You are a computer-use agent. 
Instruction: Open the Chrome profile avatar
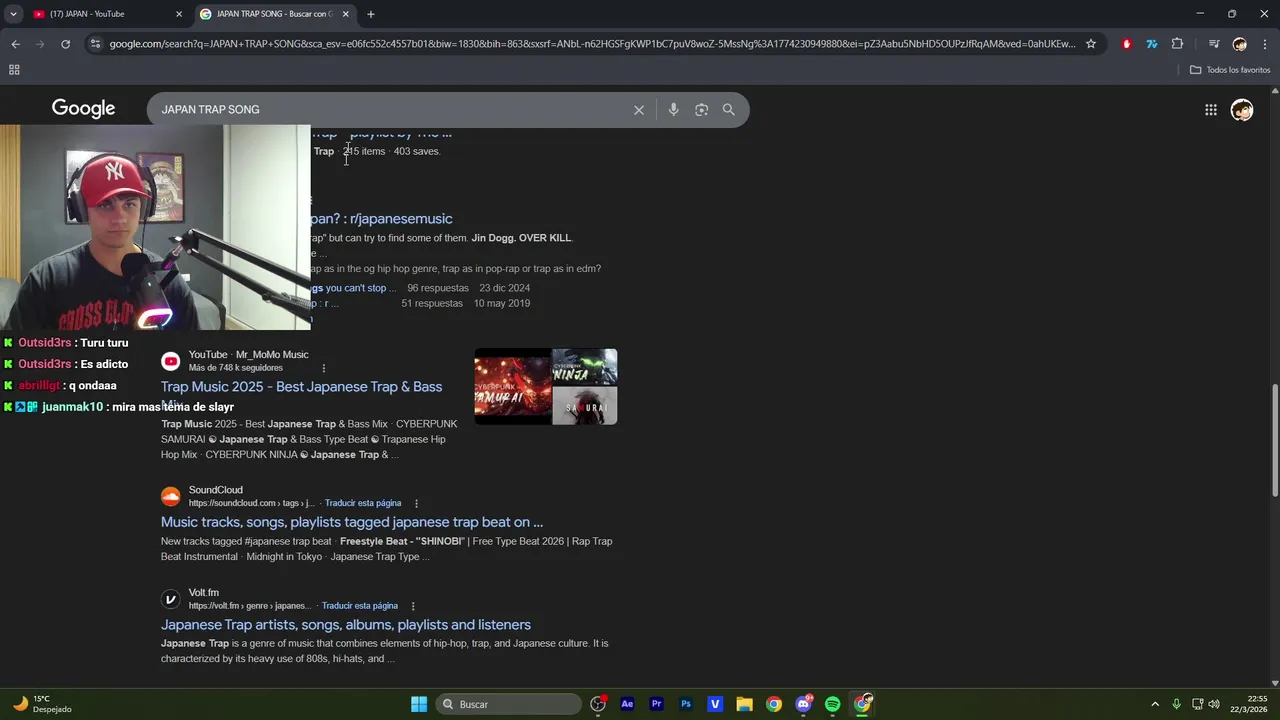click(1240, 44)
